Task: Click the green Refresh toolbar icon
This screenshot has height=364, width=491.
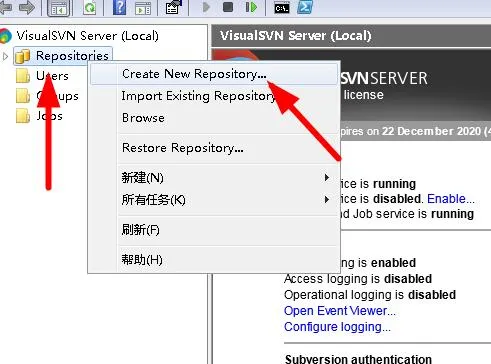Action: point(89,7)
